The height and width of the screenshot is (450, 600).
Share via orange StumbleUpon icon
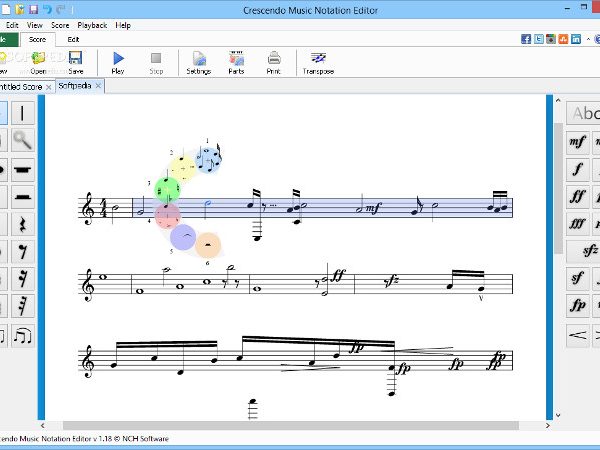click(563, 39)
